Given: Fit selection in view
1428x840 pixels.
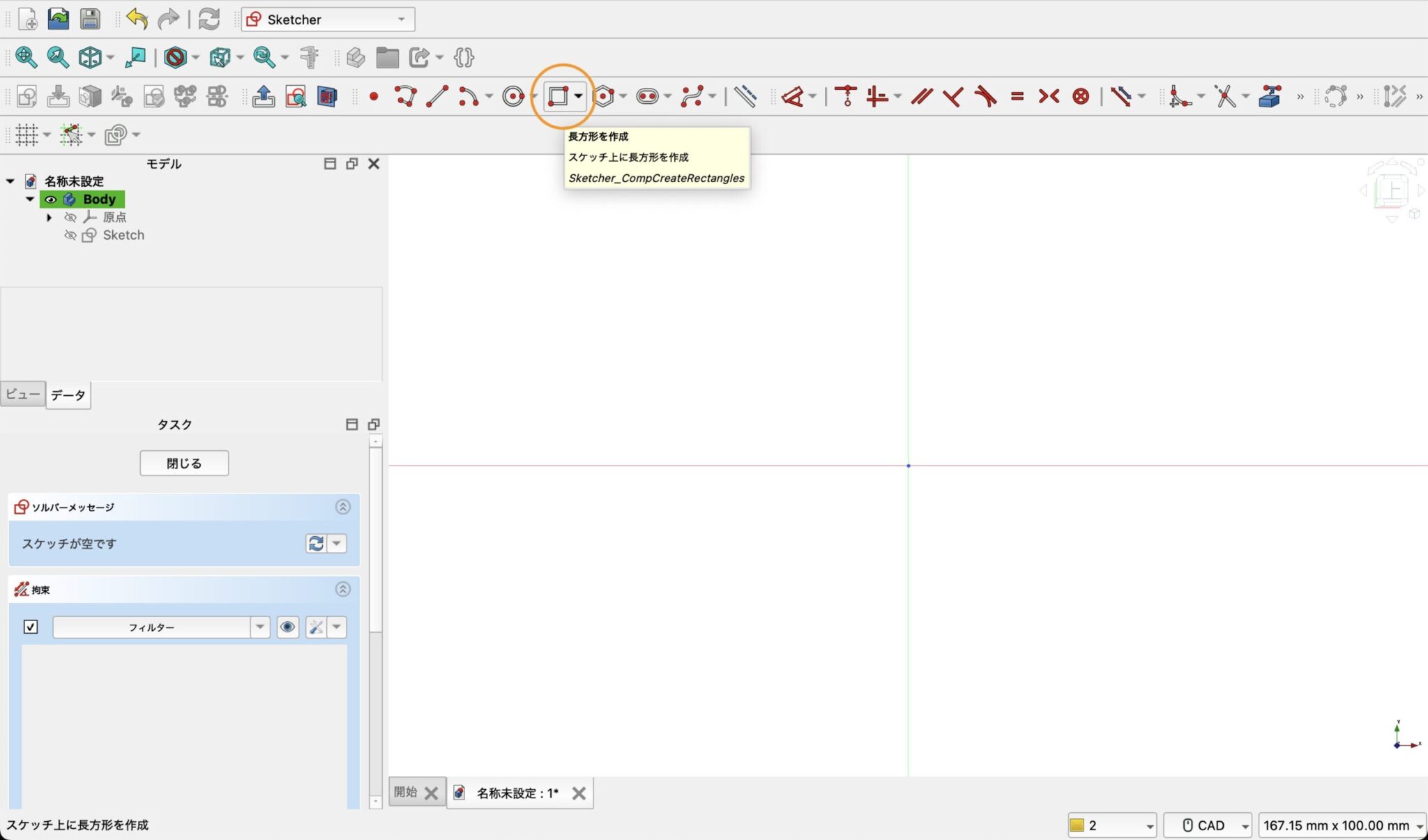Looking at the screenshot, I should [58, 57].
